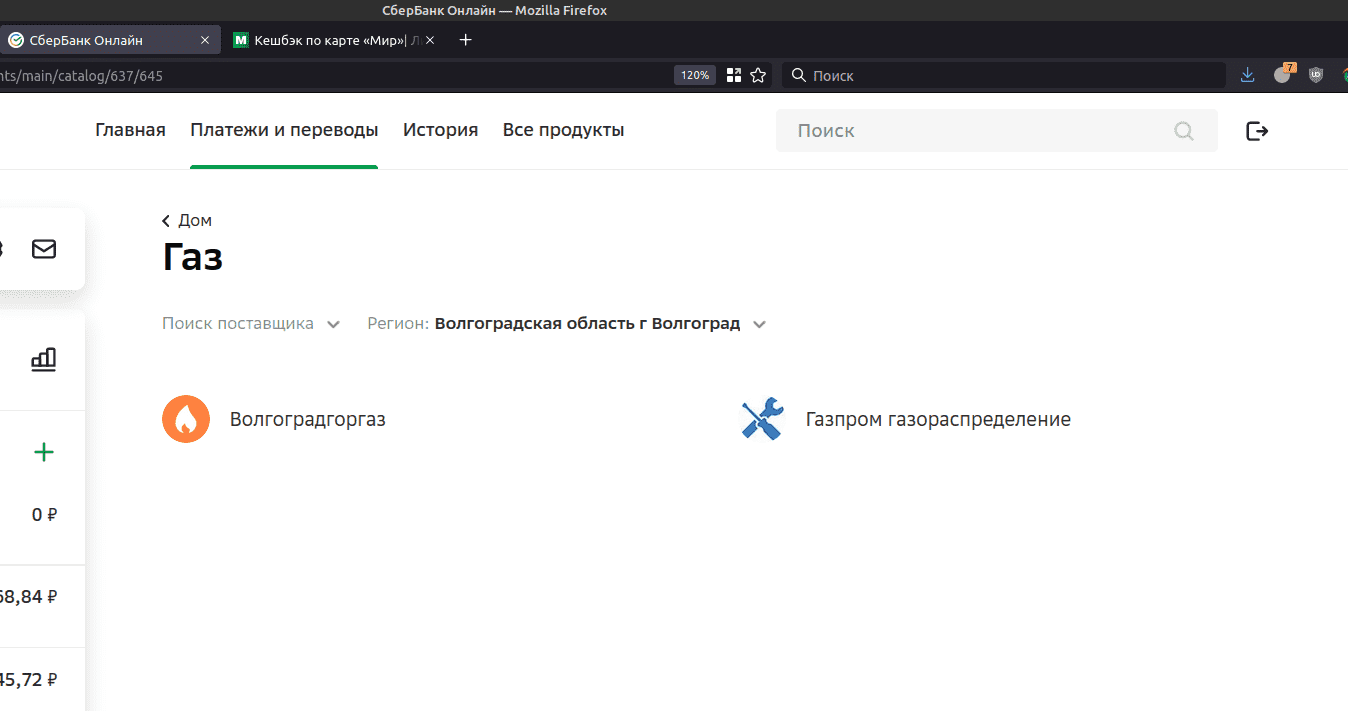Open messages via the envelope icon
This screenshot has height=711, width=1348.
pos(44,249)
